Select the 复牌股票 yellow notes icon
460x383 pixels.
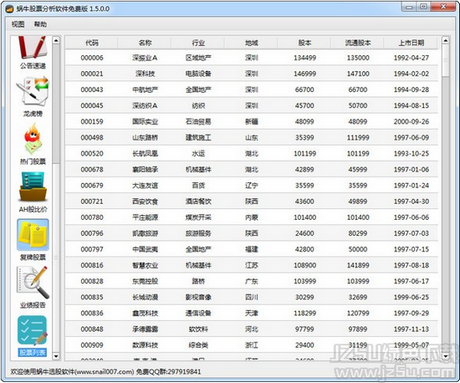pyautogui.click(x=33, y=235)
